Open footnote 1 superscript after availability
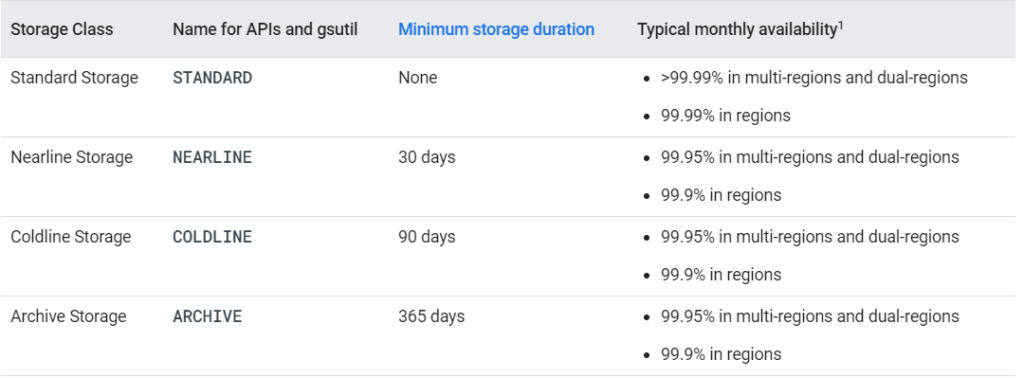The width and height of the screenshot is (1024, 378). 839,25
